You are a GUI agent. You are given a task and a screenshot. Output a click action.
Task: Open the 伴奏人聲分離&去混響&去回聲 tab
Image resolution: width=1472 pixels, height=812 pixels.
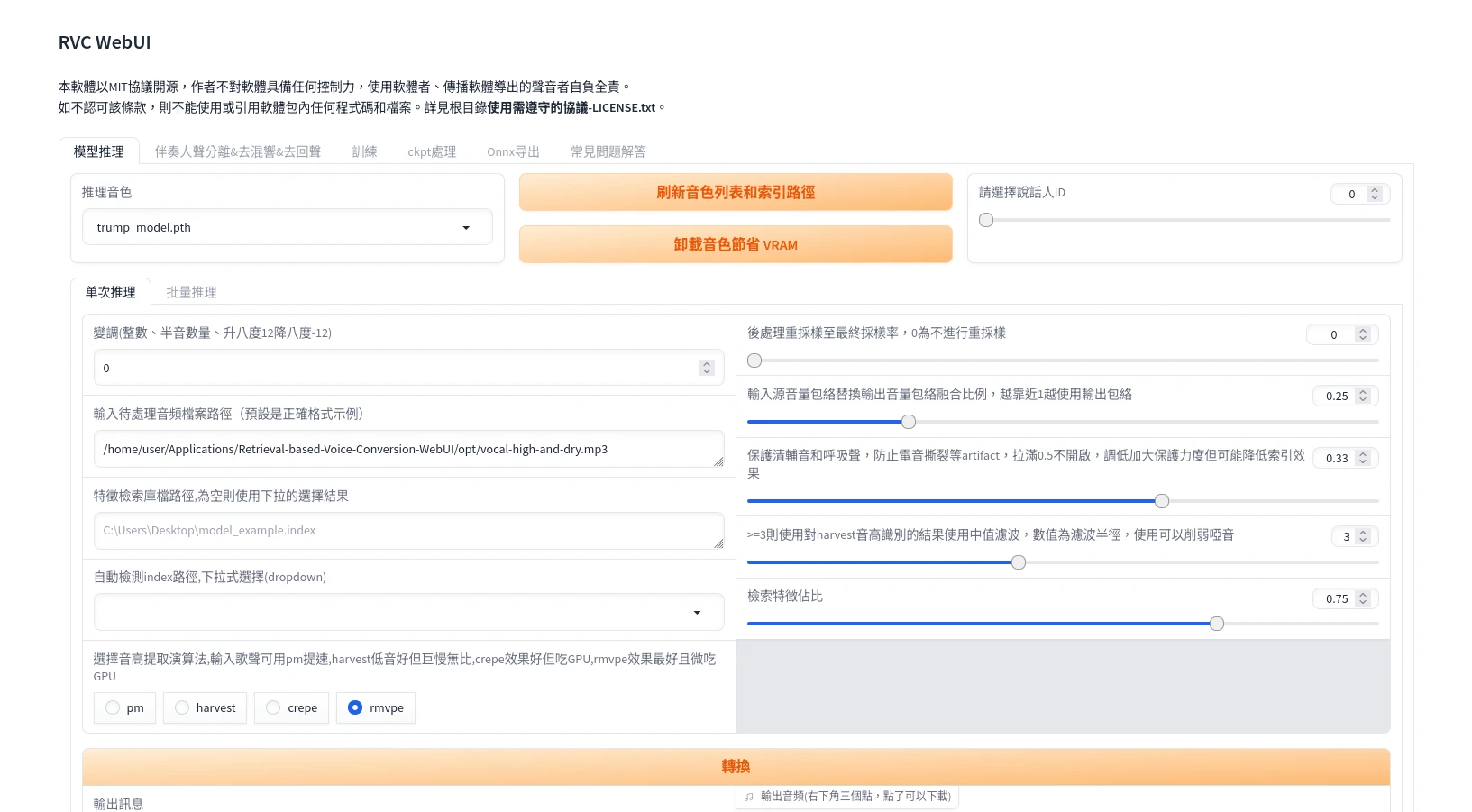click(x=237, y=151)
